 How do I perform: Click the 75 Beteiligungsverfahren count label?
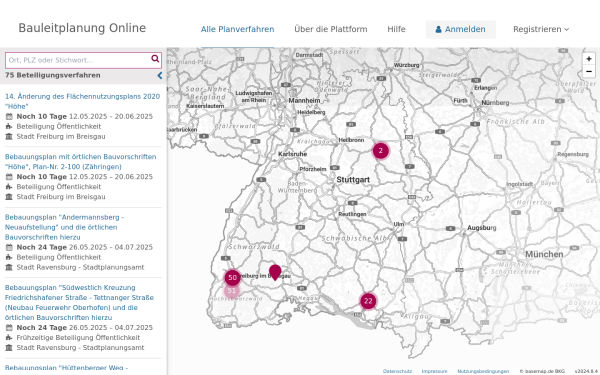[53, 75]
